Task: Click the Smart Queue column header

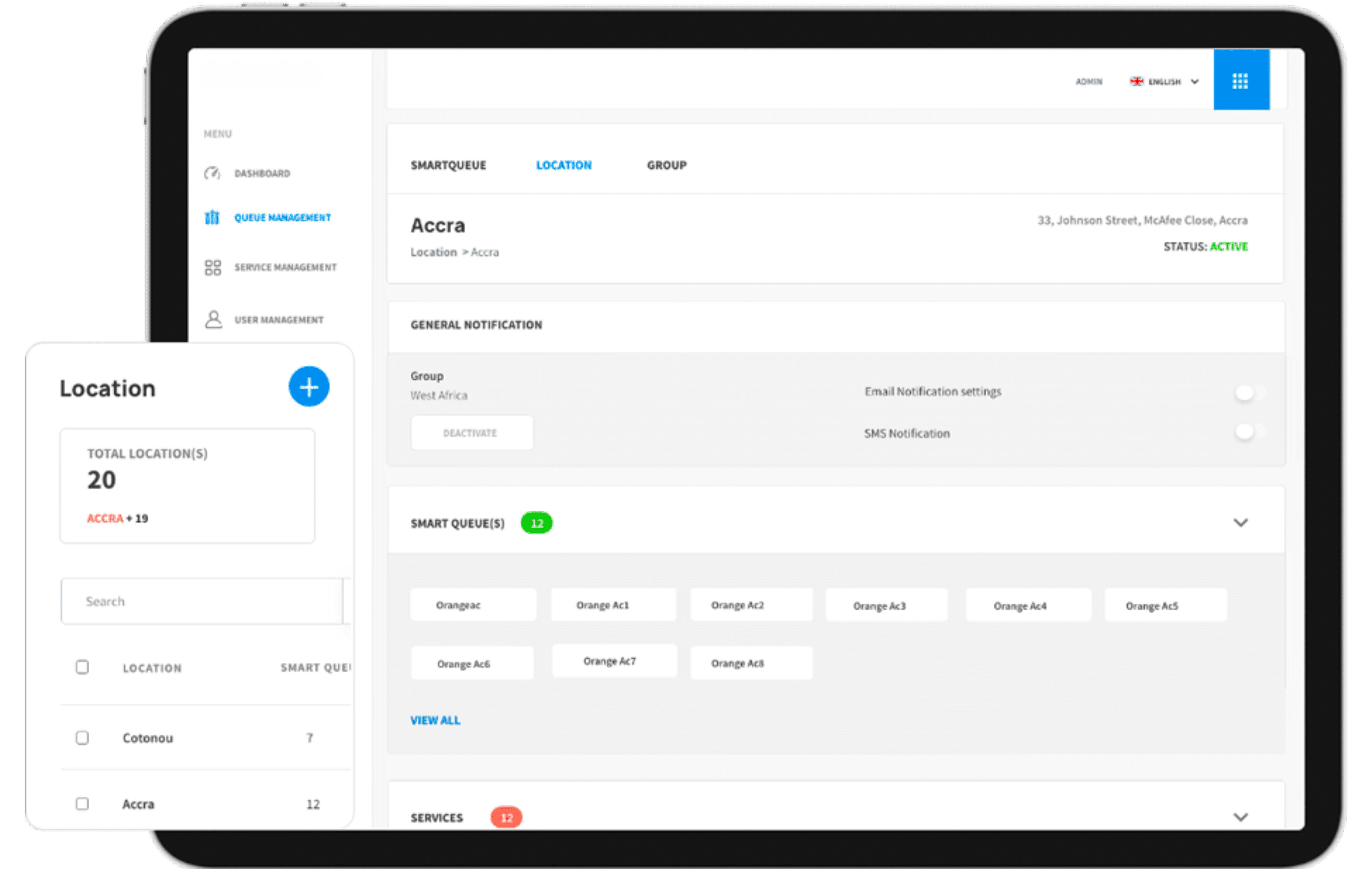Action: click(316, 667)
